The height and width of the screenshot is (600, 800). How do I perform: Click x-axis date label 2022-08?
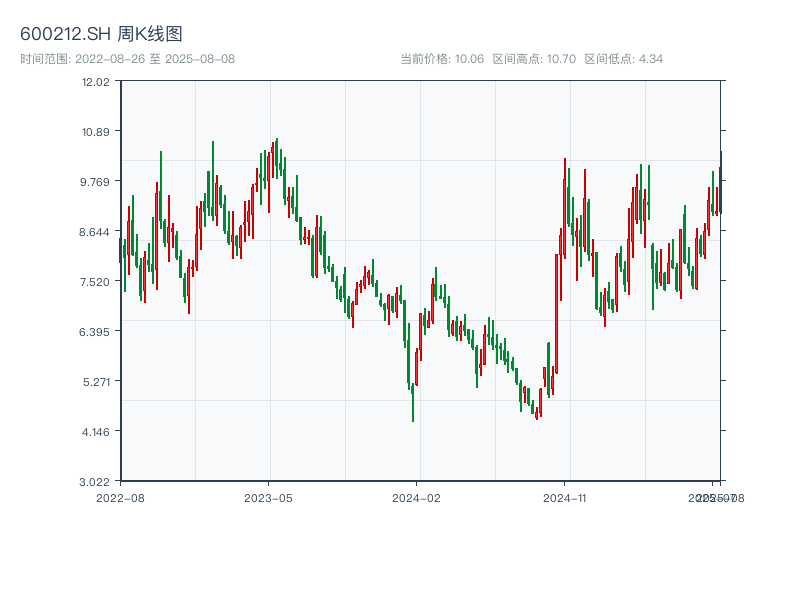[120, 498]
